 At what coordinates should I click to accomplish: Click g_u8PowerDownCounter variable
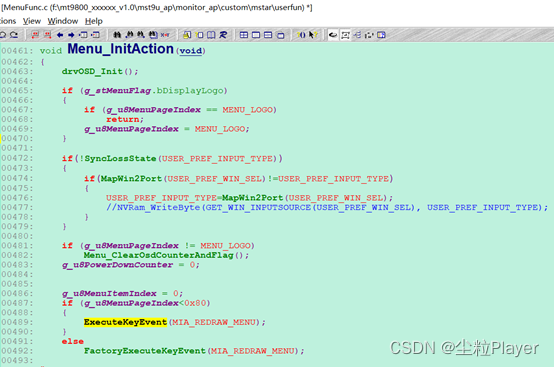pos(118,265)
